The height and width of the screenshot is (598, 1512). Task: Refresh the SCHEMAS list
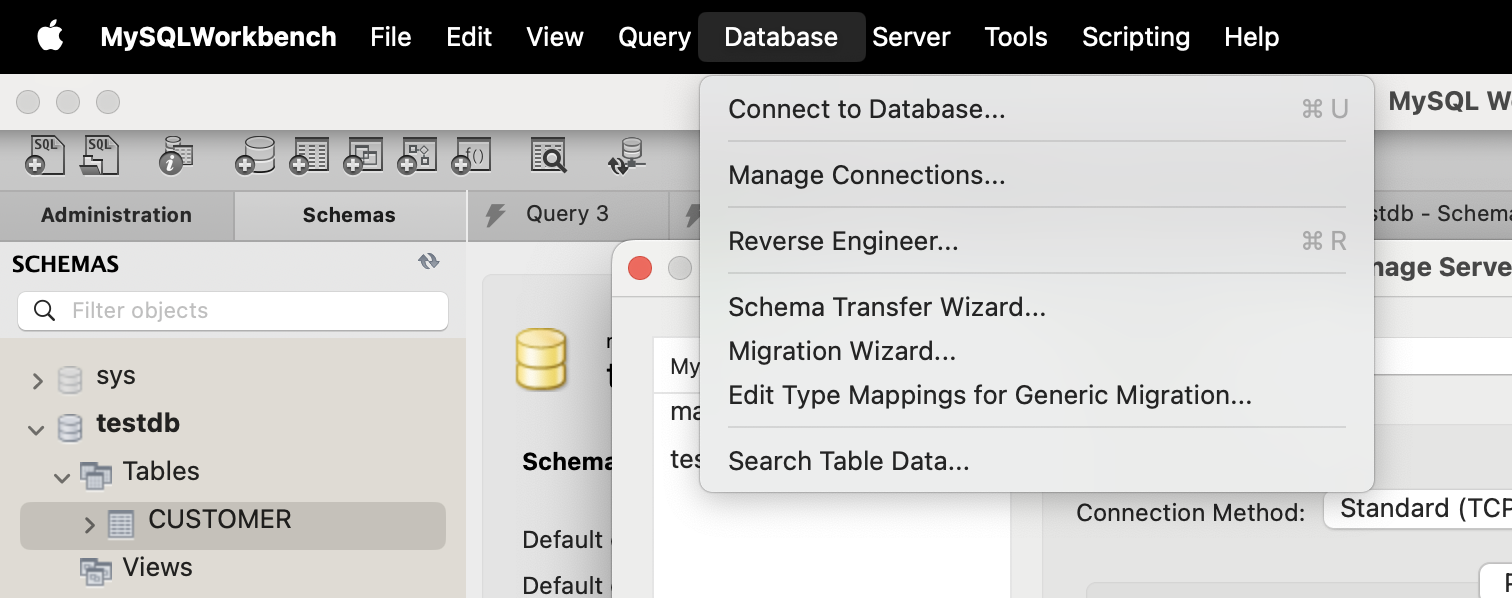[429, 262]
